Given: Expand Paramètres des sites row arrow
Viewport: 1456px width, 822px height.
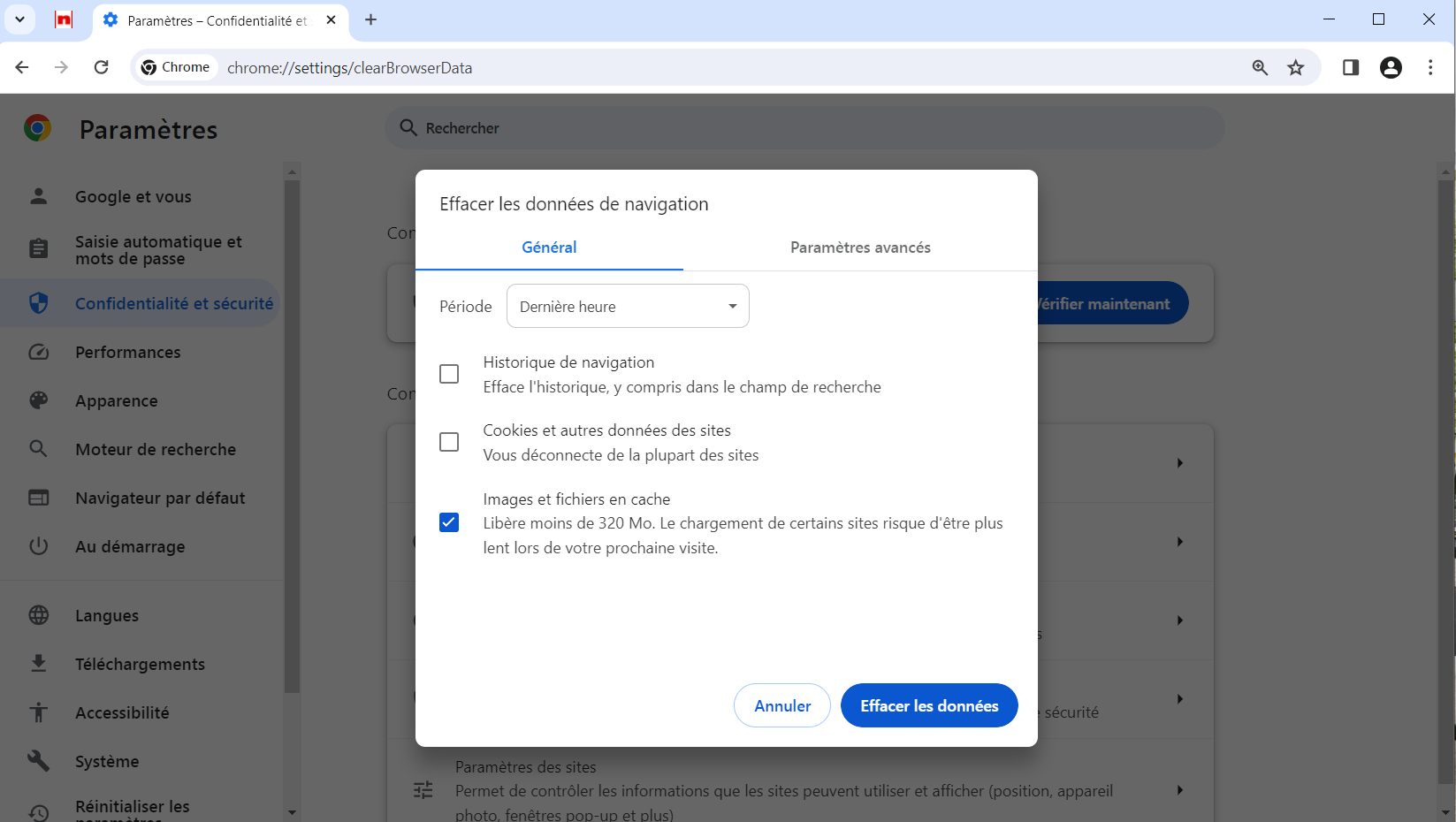Looking at the screenshot, I should pos(1180,790).
